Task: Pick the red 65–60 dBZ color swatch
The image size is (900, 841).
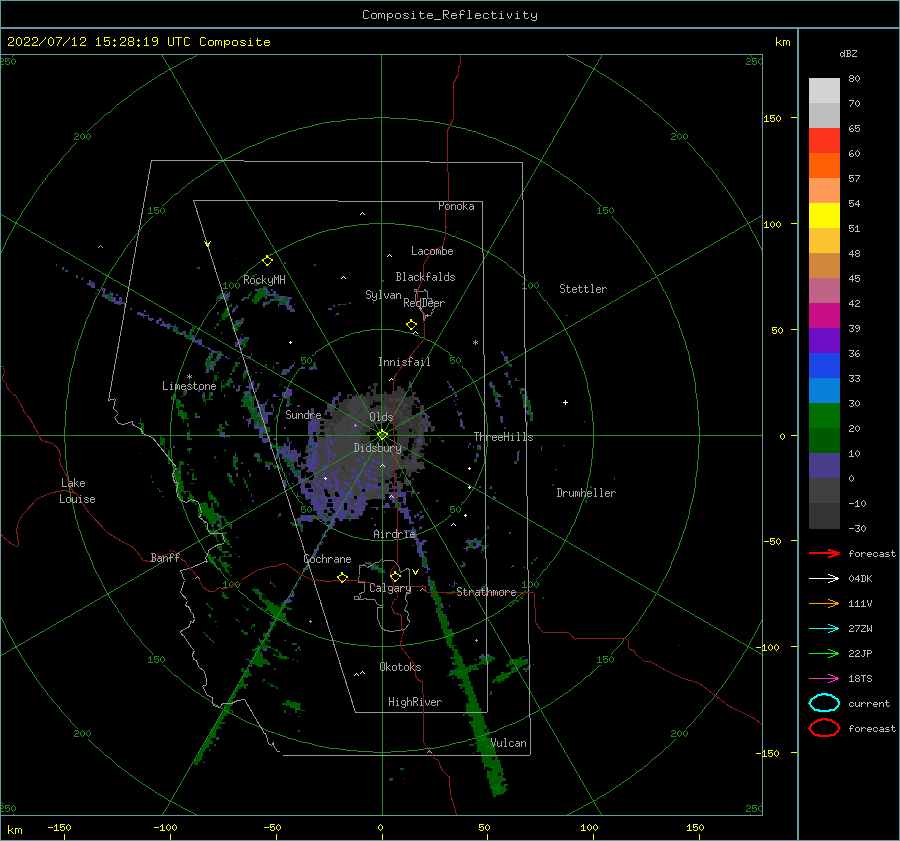Action: point(824,141)
